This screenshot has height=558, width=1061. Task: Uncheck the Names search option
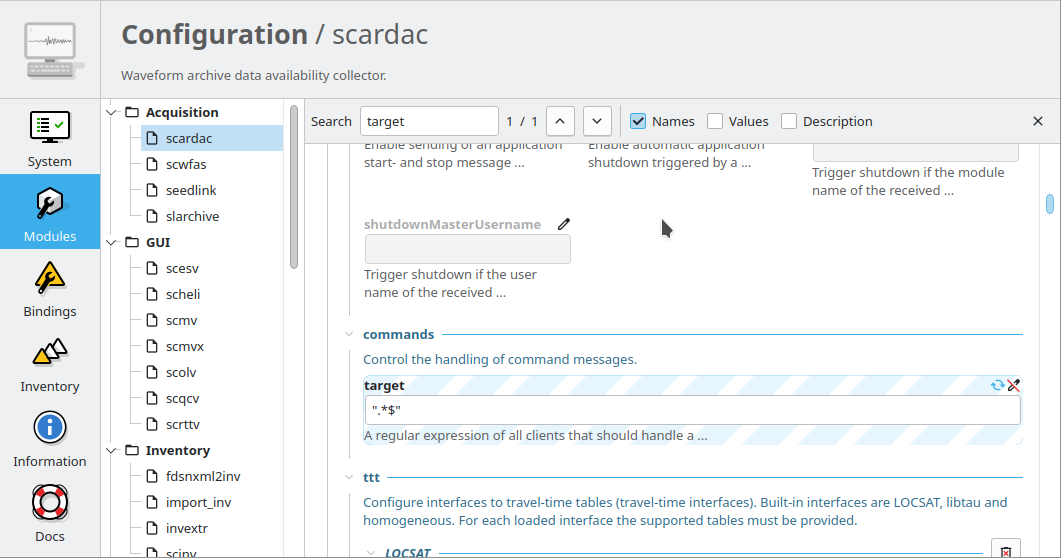638,121
